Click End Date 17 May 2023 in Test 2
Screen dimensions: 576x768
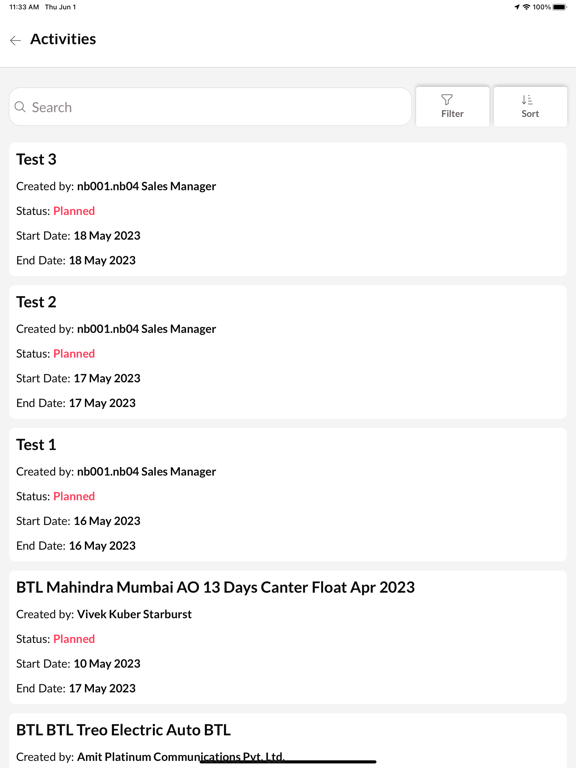[76, 403]
